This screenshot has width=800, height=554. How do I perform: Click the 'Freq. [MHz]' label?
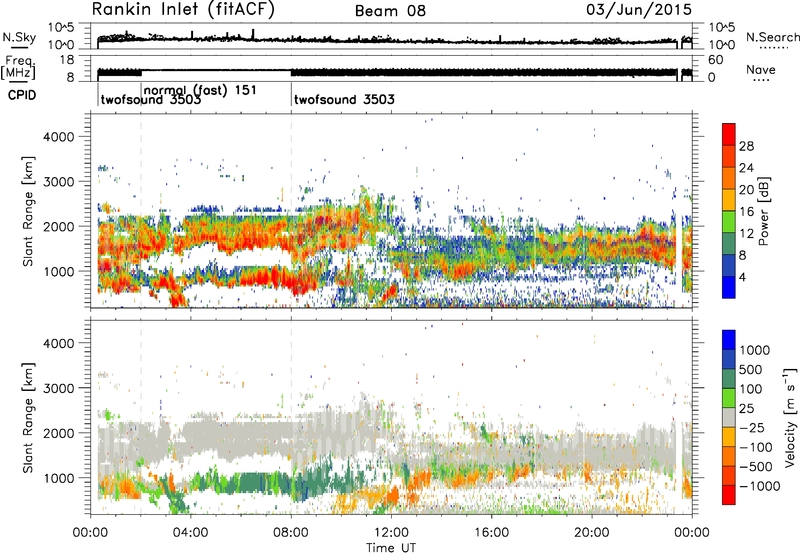point(18,67)
